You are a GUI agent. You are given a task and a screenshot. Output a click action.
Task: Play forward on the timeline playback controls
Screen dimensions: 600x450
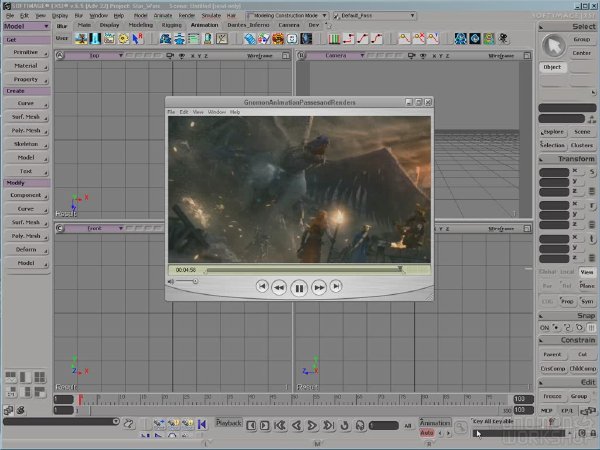312,426
